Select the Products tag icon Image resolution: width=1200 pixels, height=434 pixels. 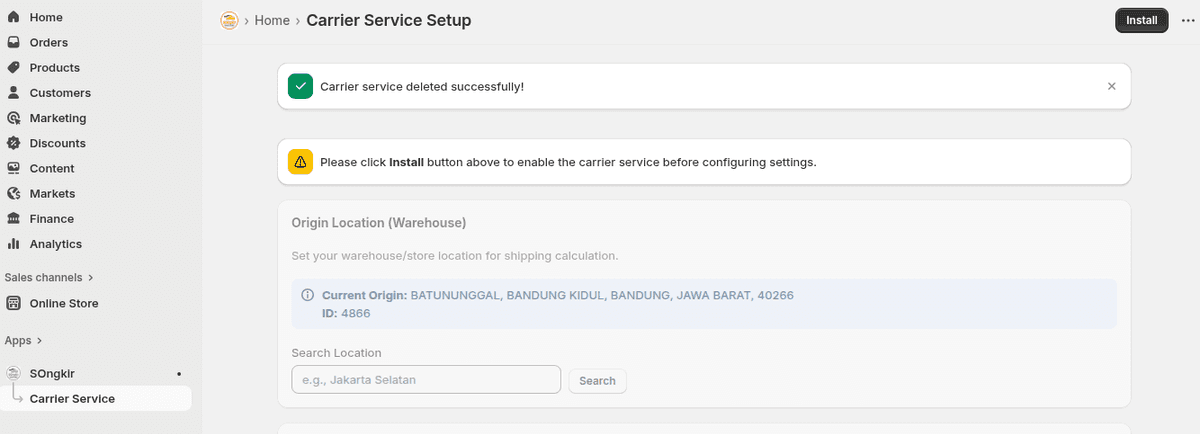(x=13, y=67)
